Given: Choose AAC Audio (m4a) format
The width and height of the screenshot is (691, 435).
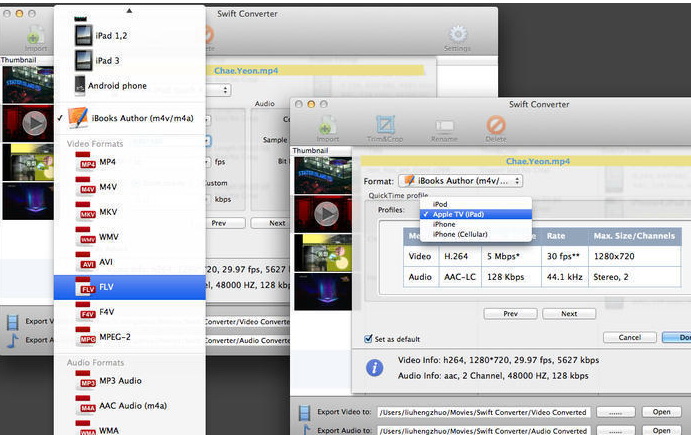Looking at the screenshot, I should point(130,406).
